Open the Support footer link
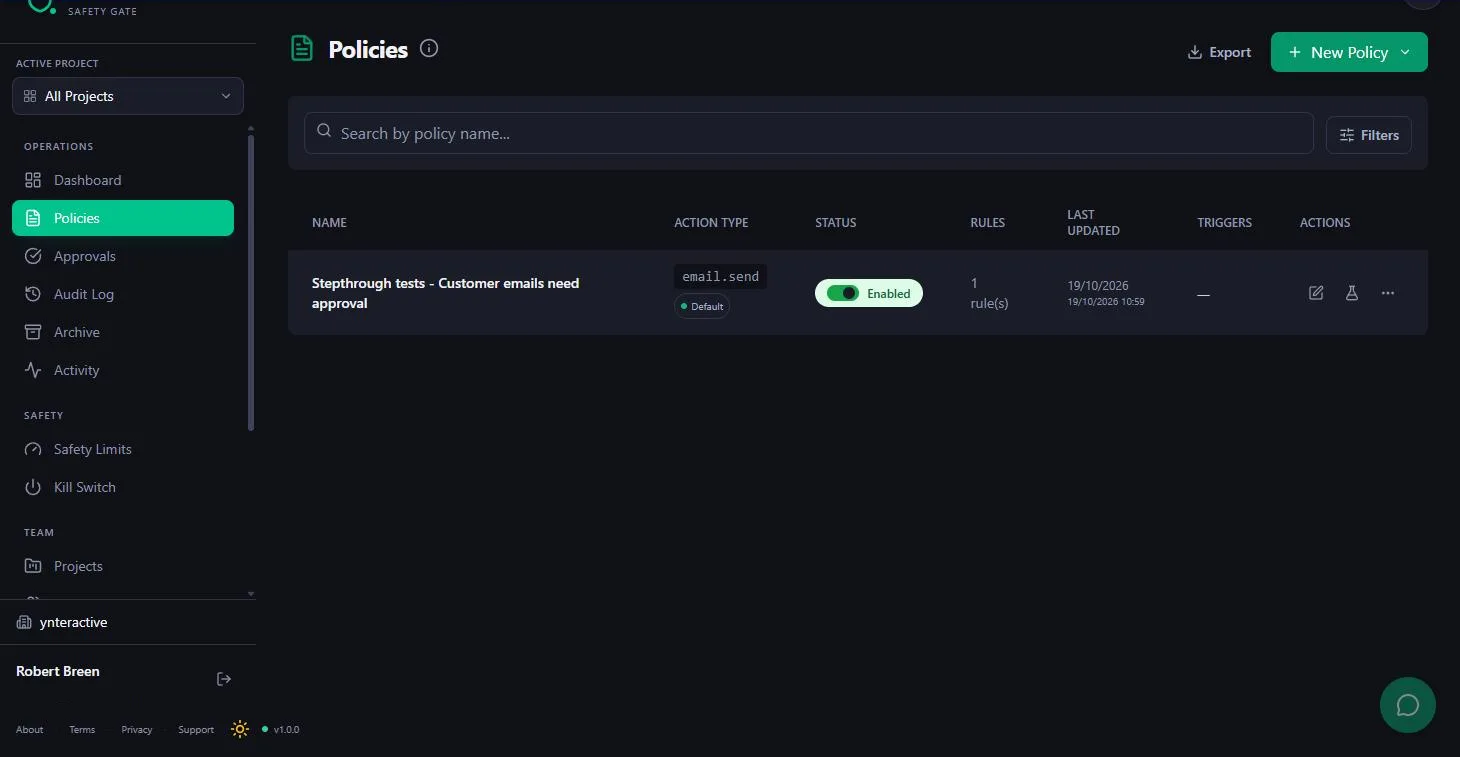The width and height of the screenshot is (1460, 757). click(196, 730)
